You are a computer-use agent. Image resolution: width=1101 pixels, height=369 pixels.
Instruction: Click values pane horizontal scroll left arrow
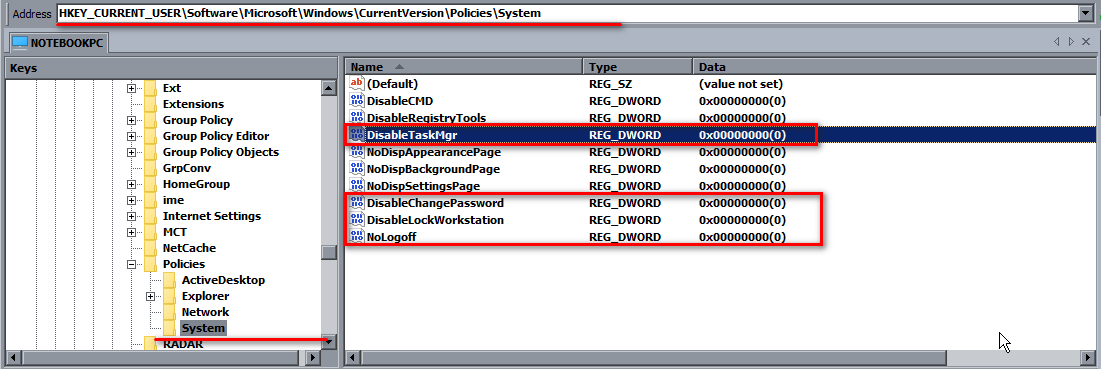(x=352, y=358)
